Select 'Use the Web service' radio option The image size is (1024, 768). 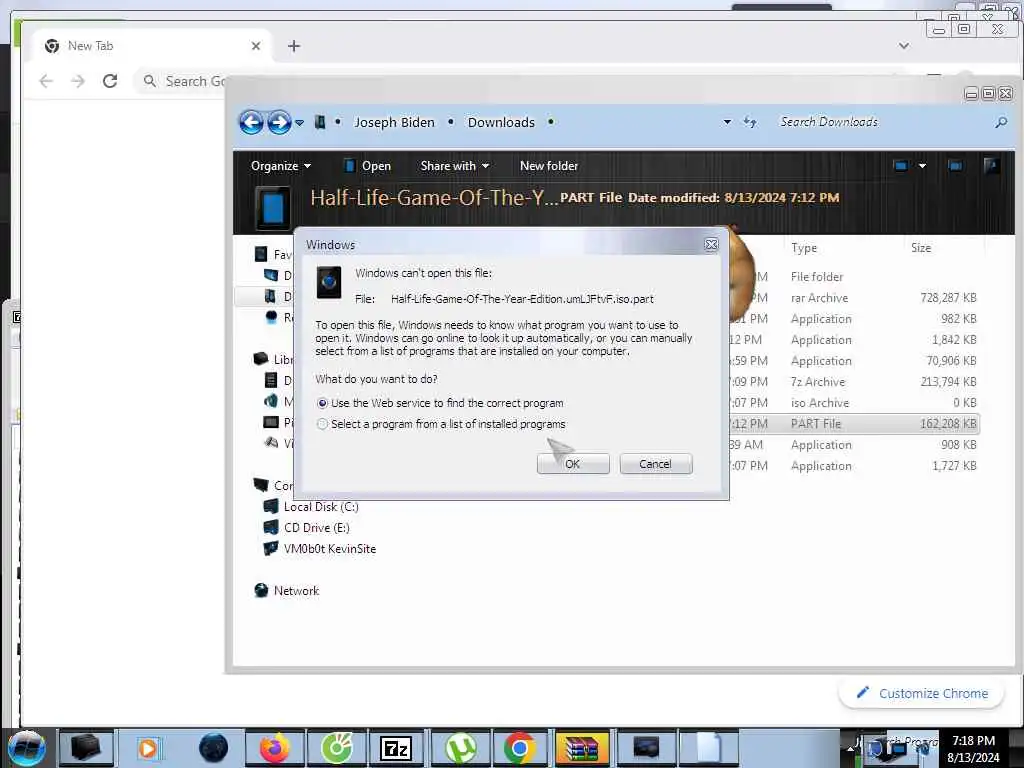pos(322,404)
